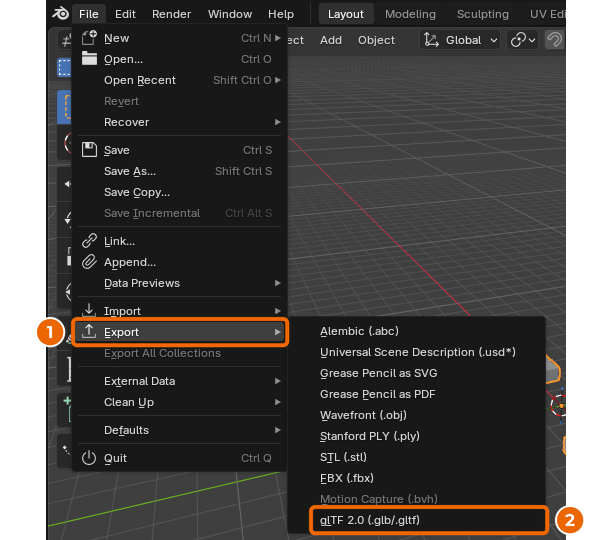Expand the Clean Up submenu

[180, 402]
